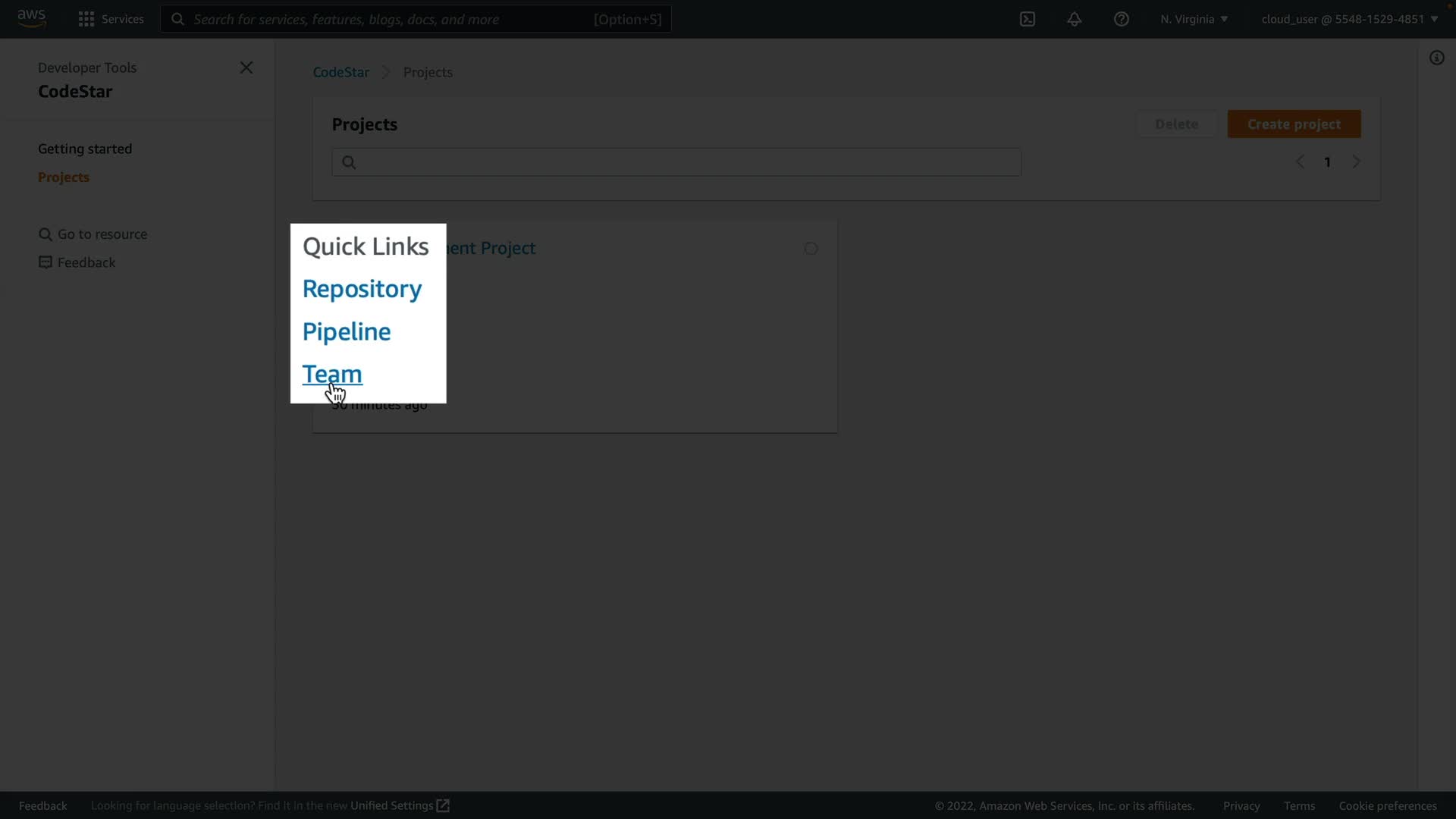Click Feedback icon in sidebar

[x=45, y=262]
